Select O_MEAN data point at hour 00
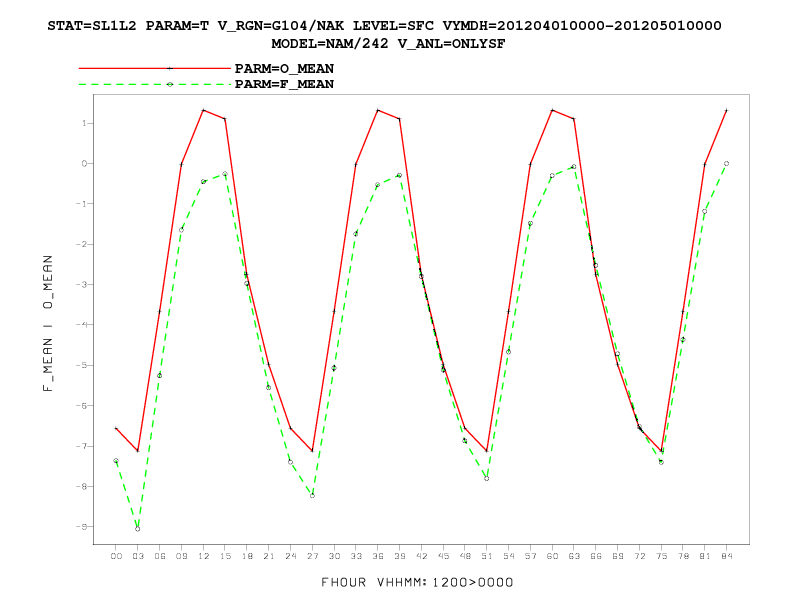 pyautogui.click(x=116, y=428)
